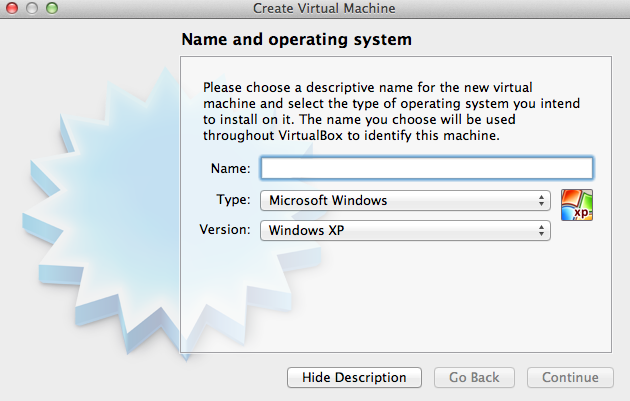Close the Create Virtual Machine window
The width and height of the screenshot is (630, 401).
tap(12, 8)
